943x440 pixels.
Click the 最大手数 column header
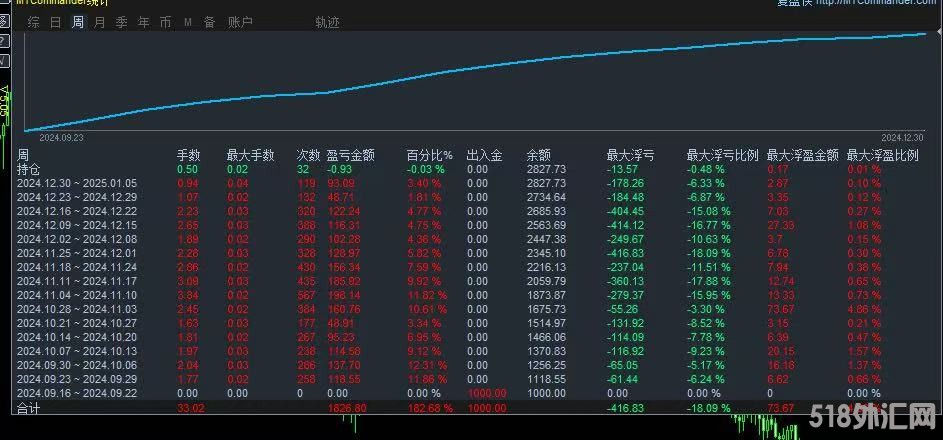click(251, 156)
